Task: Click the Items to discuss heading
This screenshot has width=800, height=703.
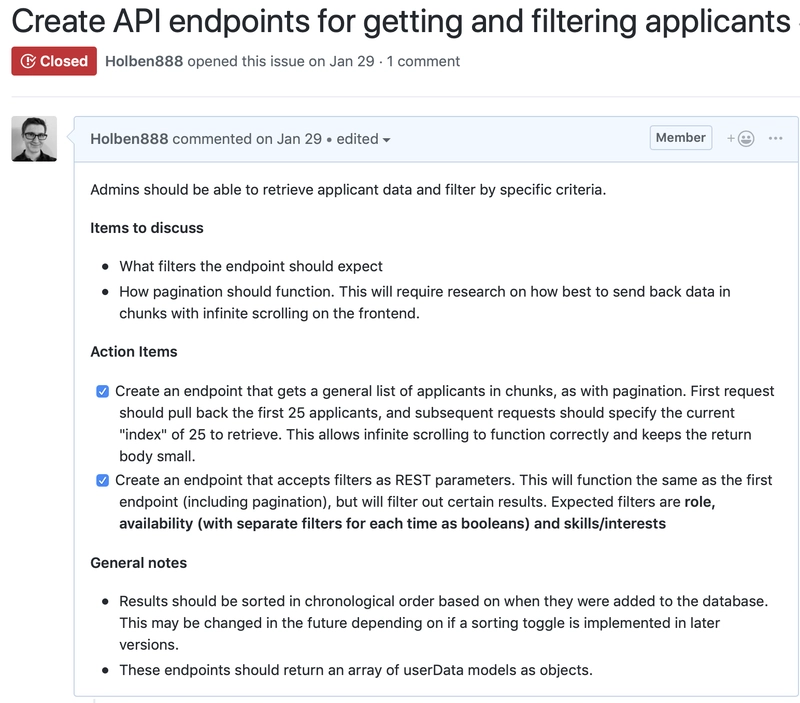Action: click(147, 228)
